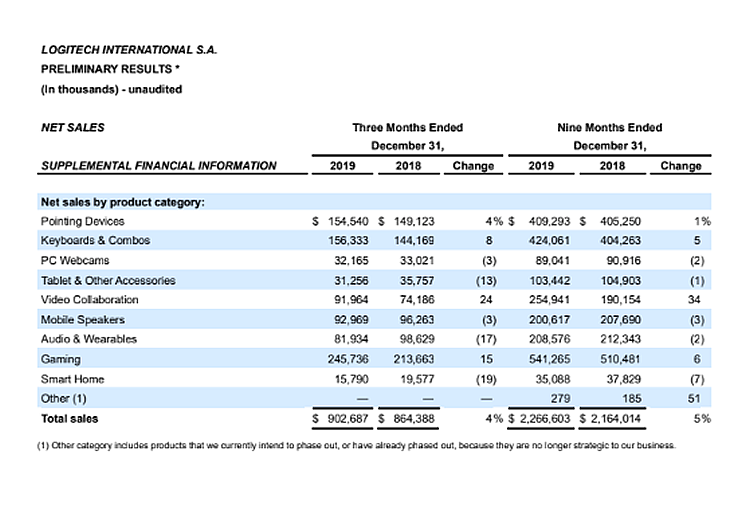Click the Other category value 279
The image size is (750, 510).
tap(560, 399)
